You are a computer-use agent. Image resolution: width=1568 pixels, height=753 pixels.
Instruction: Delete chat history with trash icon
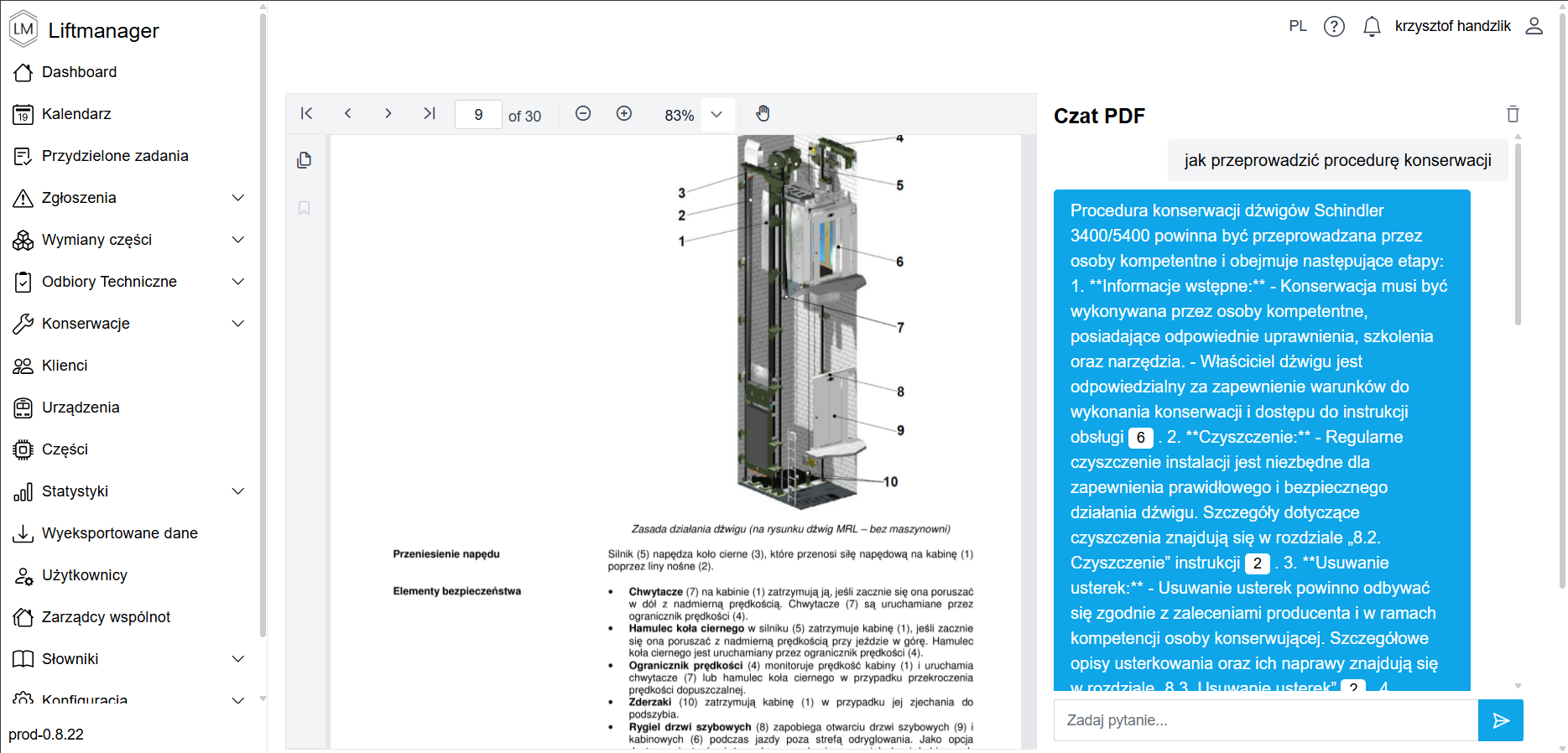[1513, 115]
